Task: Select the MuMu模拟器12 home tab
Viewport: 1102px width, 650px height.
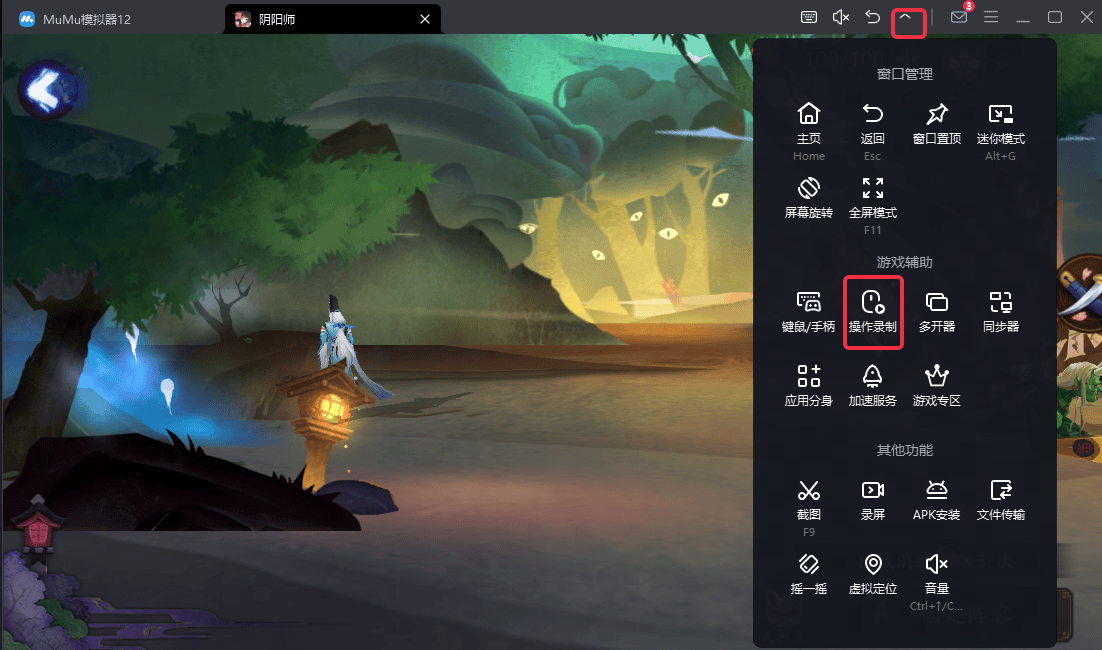Action: point(75,19)
